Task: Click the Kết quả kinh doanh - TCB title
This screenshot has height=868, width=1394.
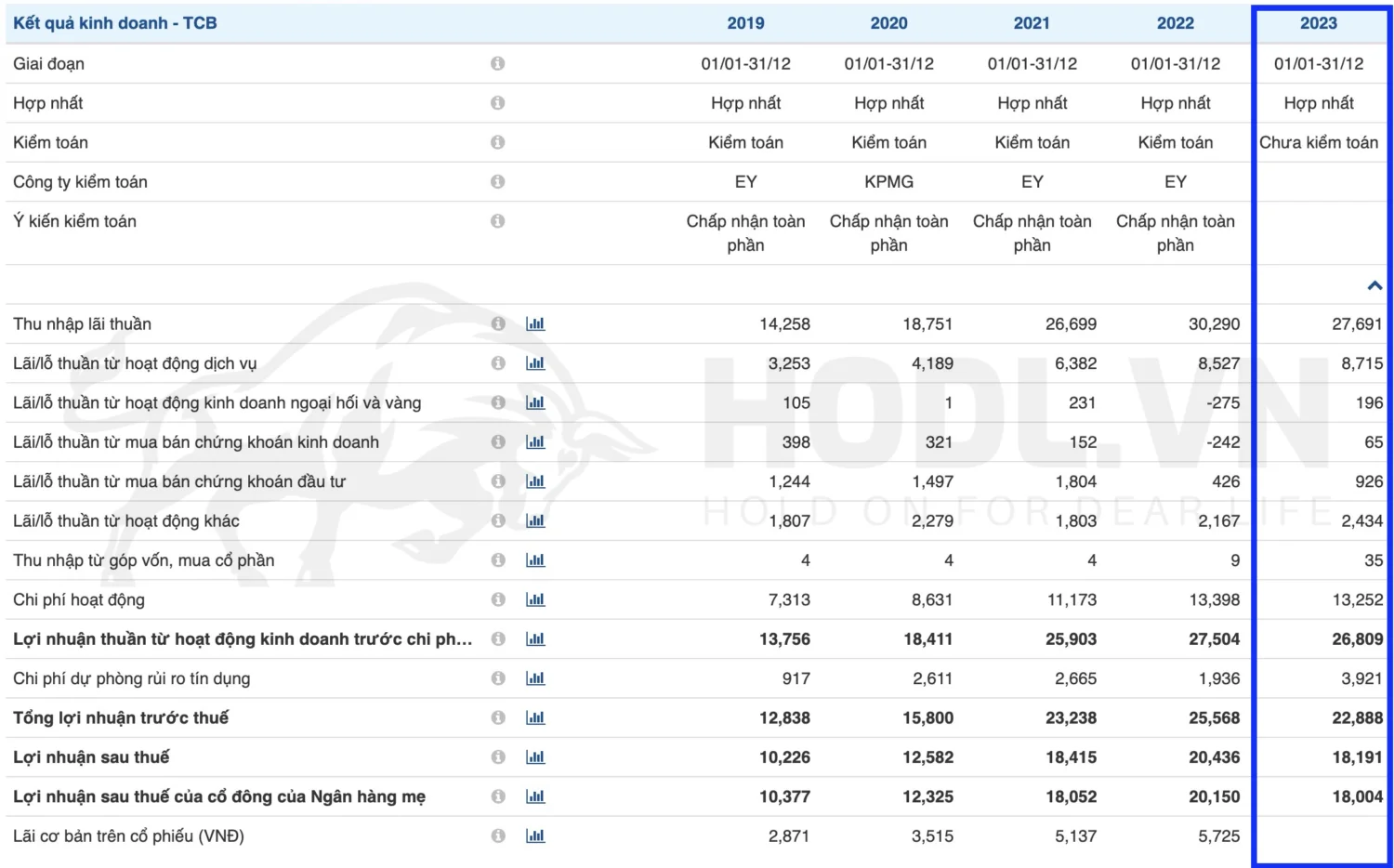Action: [x=115, y=23]
